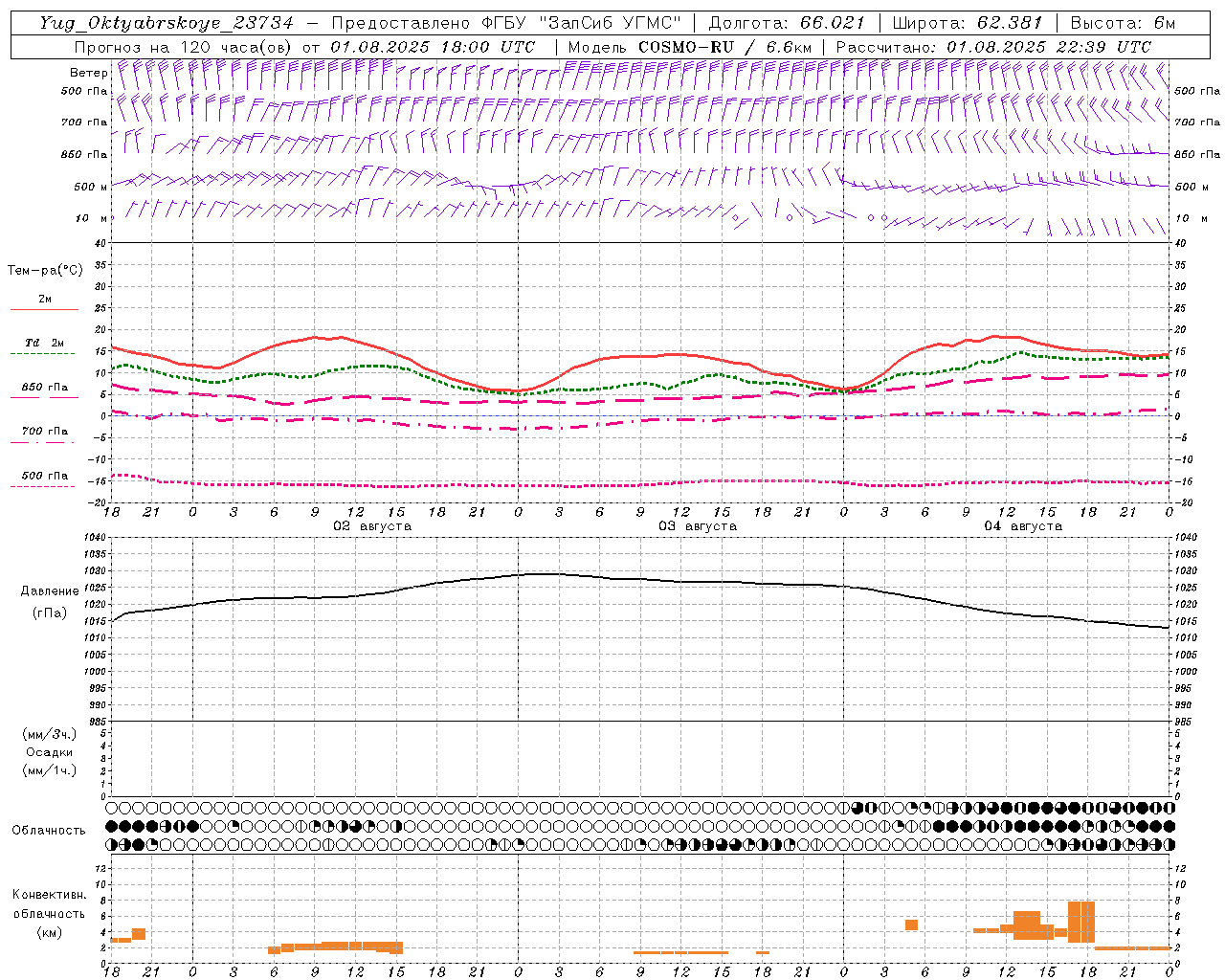The height and width of the screenshot is (980, 1225).
Task: Click the red 2м legend line sample
Action: click(x=44, y=309)
